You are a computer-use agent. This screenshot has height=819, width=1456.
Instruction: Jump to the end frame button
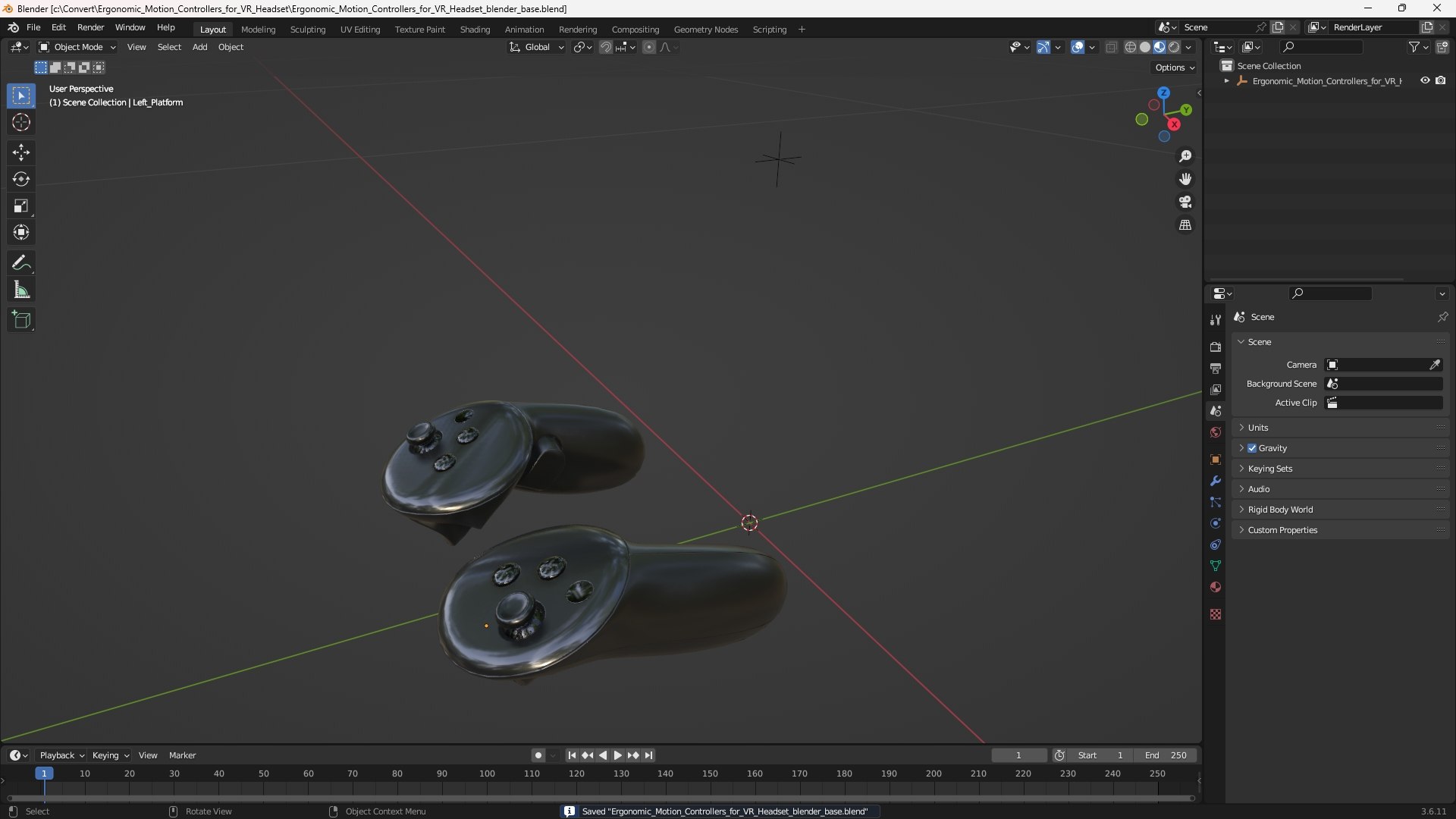click(x=648, y=755)
